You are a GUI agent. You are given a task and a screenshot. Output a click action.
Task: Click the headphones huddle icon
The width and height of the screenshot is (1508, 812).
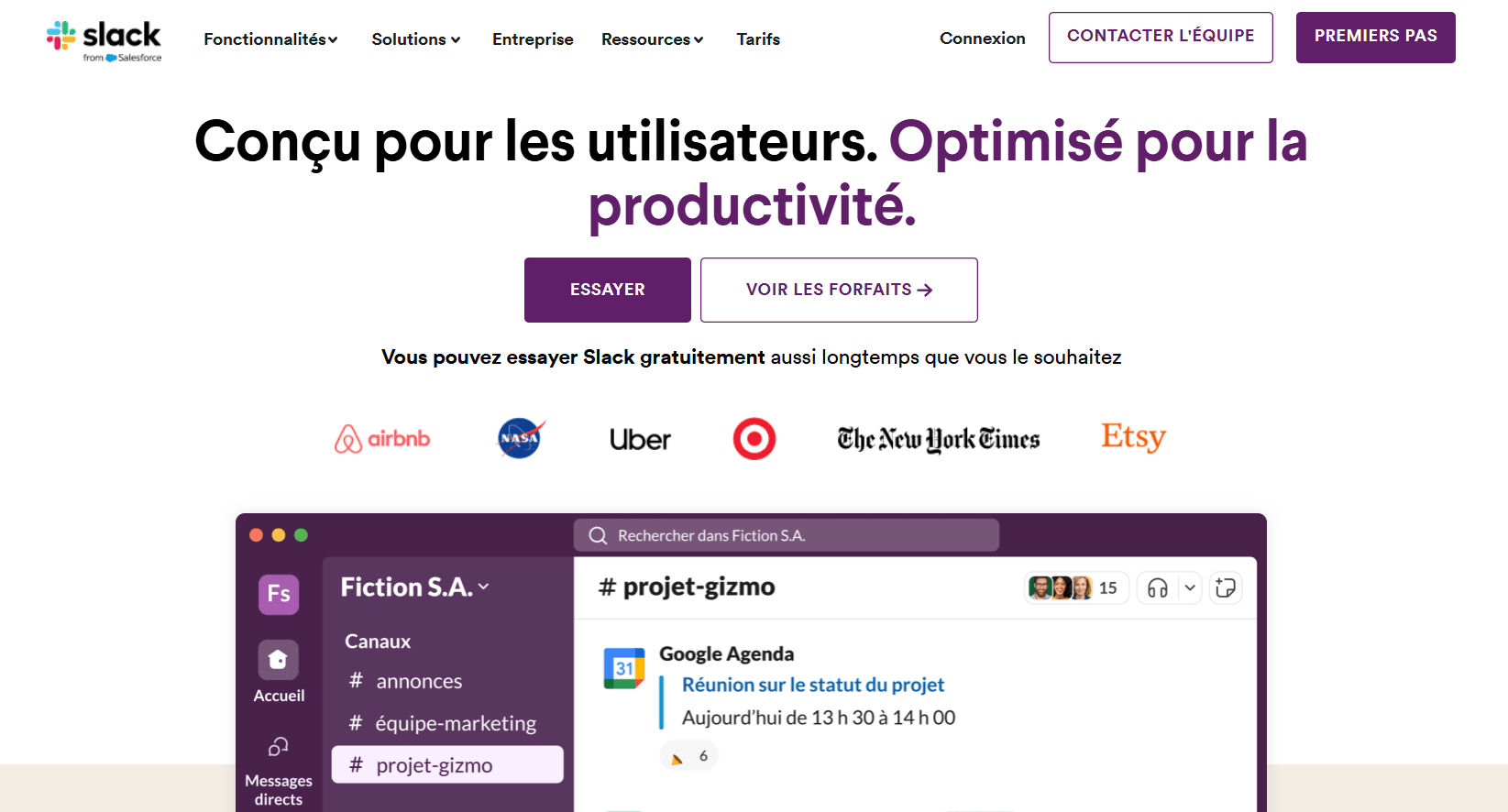1158,588
